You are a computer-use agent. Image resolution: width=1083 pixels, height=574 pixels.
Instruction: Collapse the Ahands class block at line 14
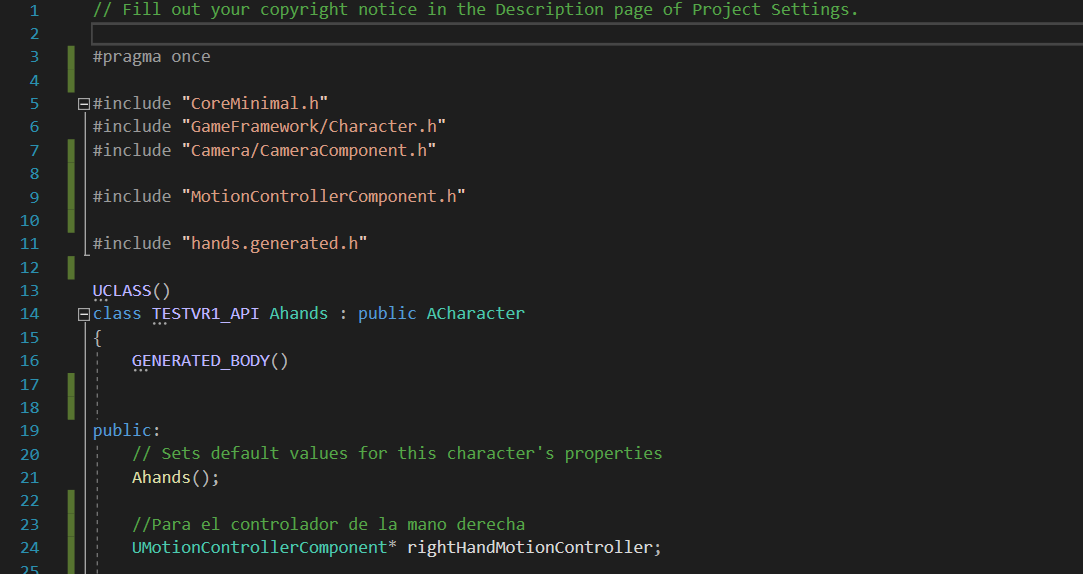click(84, 314)
